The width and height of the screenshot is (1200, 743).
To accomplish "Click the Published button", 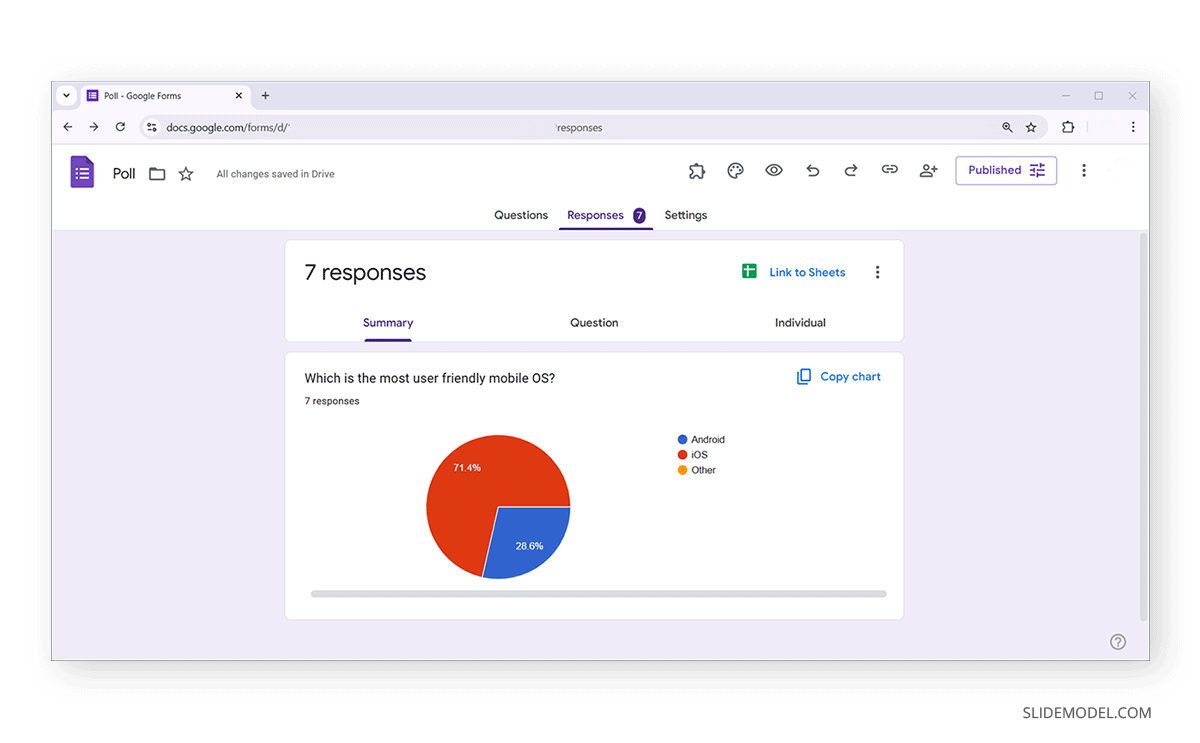I will pyautogui.click(x=1006, y=170).
